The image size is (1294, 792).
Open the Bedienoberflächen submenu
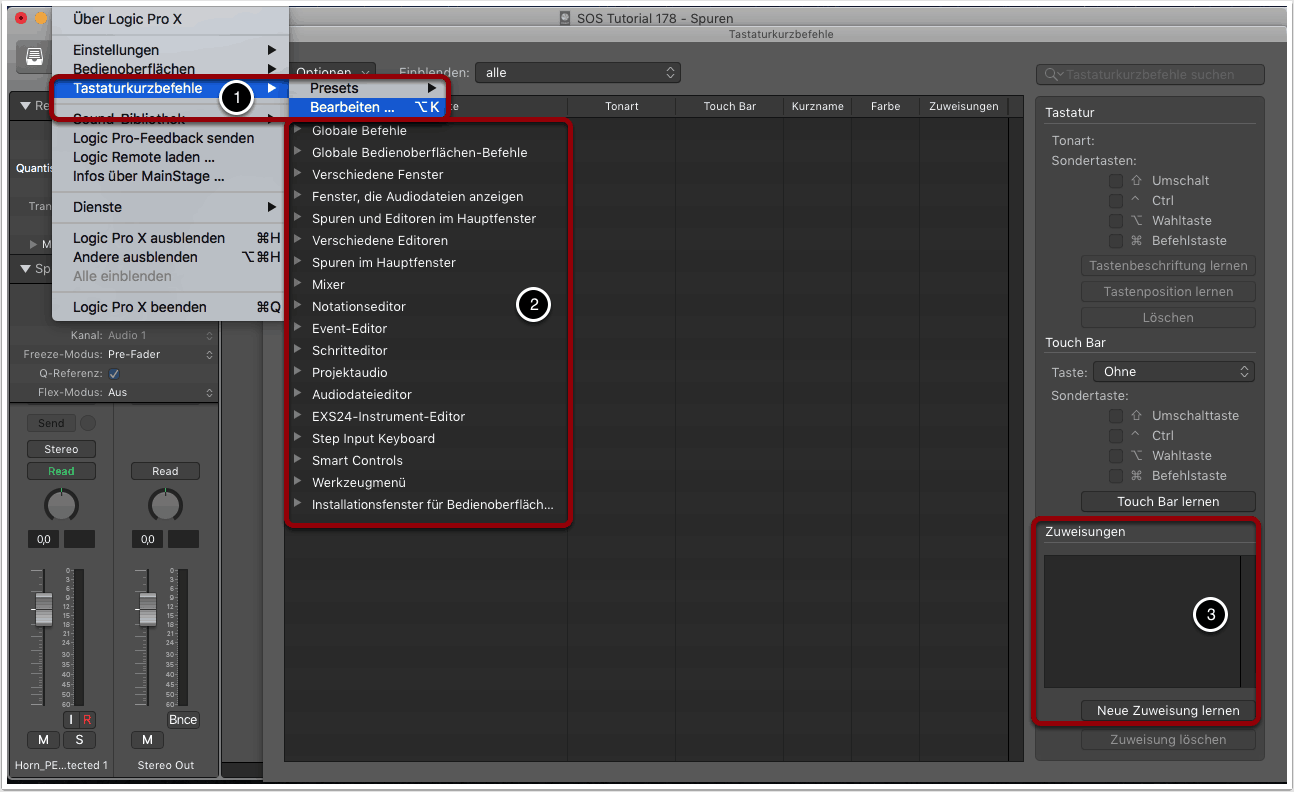click(x=171, y=69)
